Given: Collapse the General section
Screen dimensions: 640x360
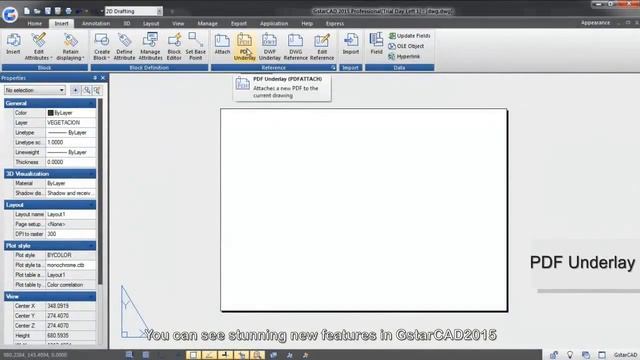Looking at the screenshot, I should pyautogui.click(x=91, y=103).
